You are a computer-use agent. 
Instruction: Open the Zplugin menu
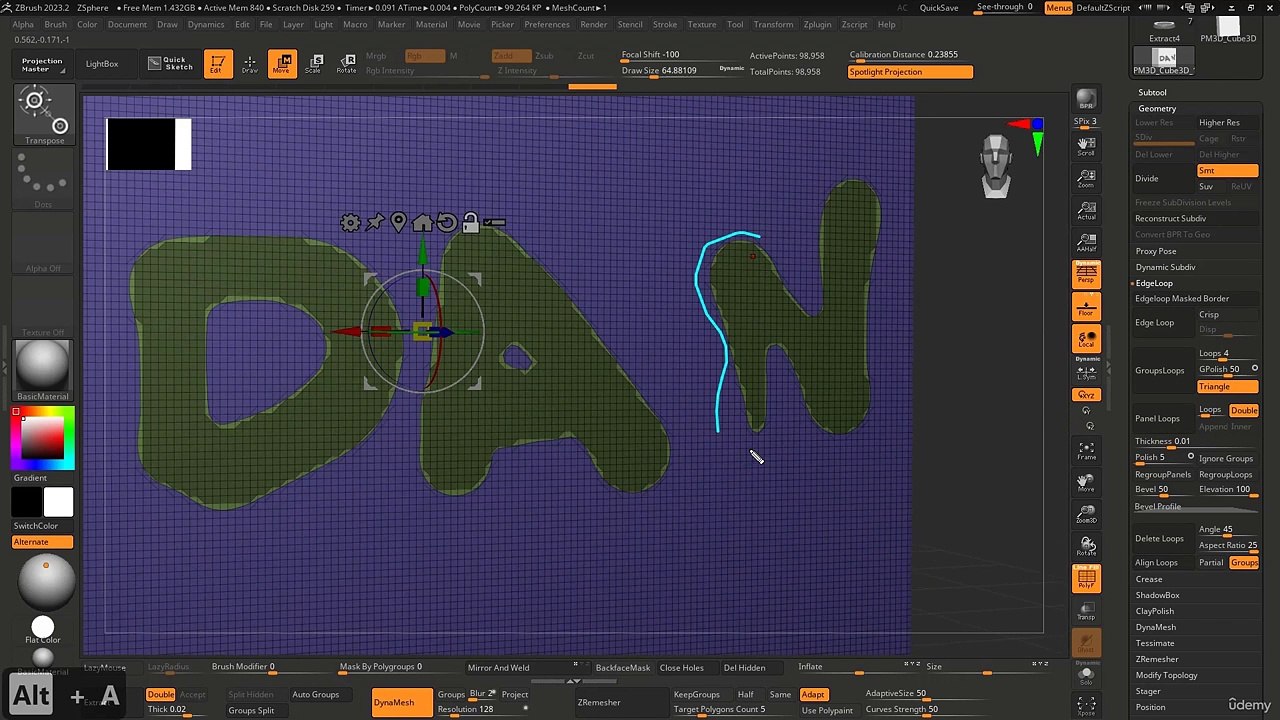click(817, 24)
